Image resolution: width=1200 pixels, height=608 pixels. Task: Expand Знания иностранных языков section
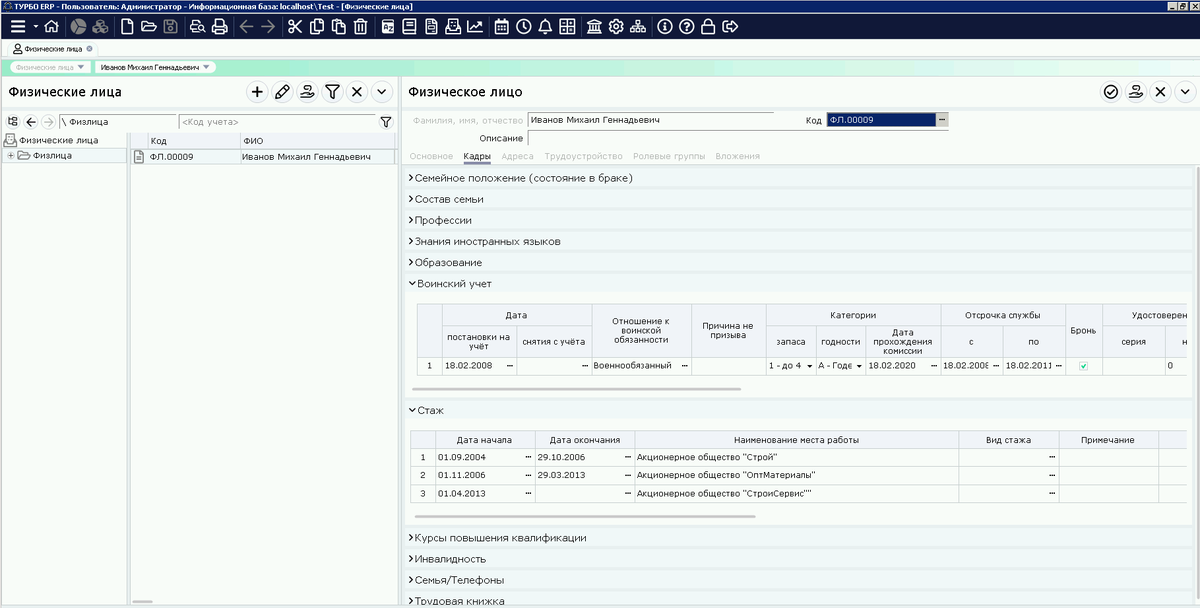(x=411, y=241)
